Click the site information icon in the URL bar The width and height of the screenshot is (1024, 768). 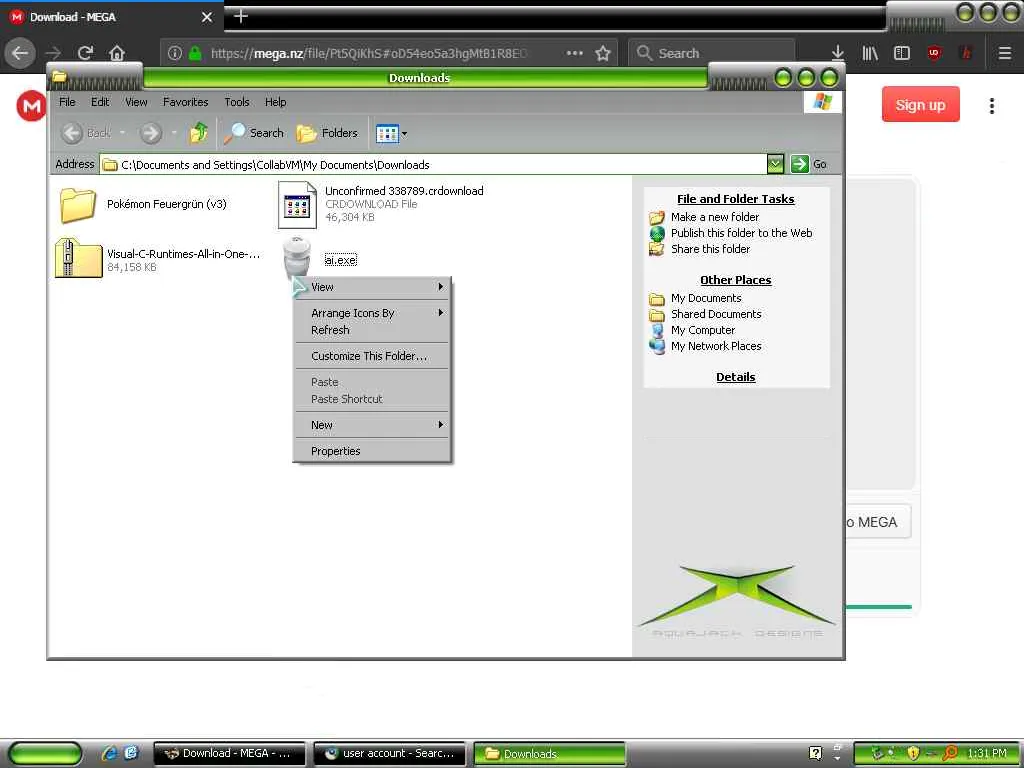click(174, 53)
